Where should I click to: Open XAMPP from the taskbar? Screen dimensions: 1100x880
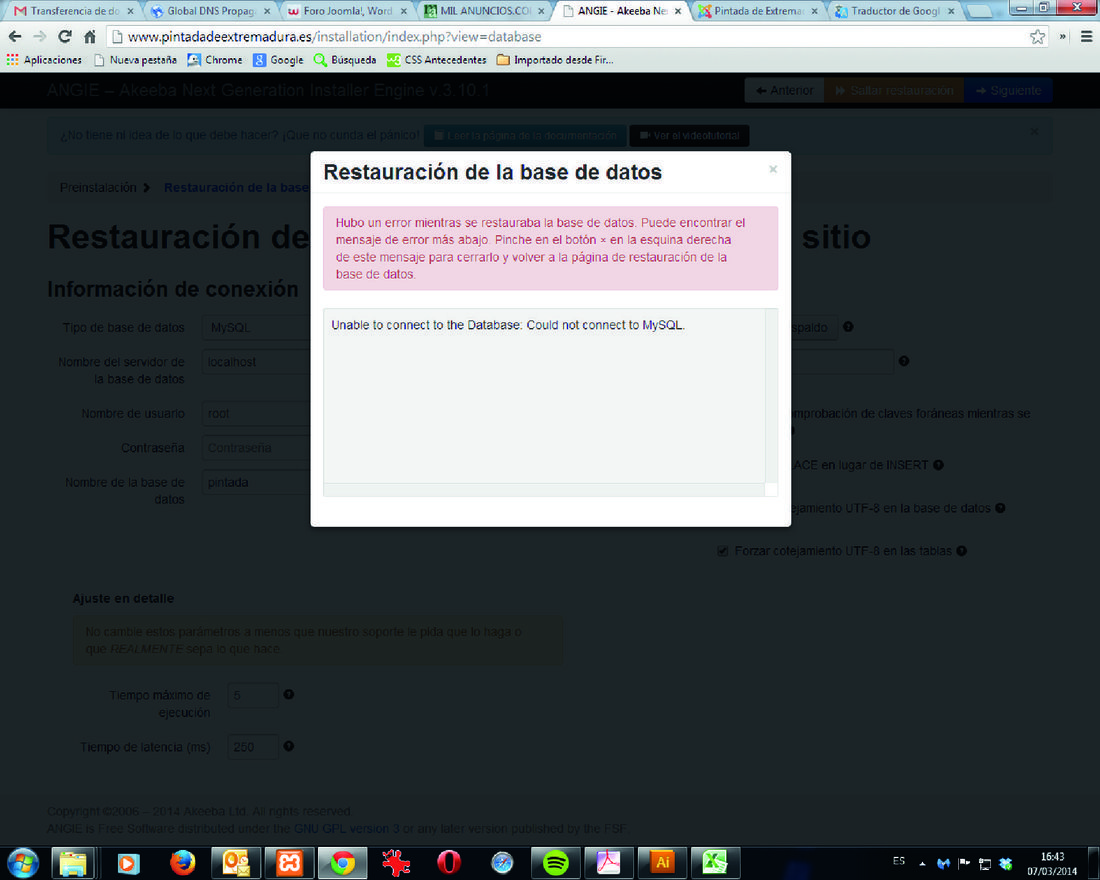289,863
